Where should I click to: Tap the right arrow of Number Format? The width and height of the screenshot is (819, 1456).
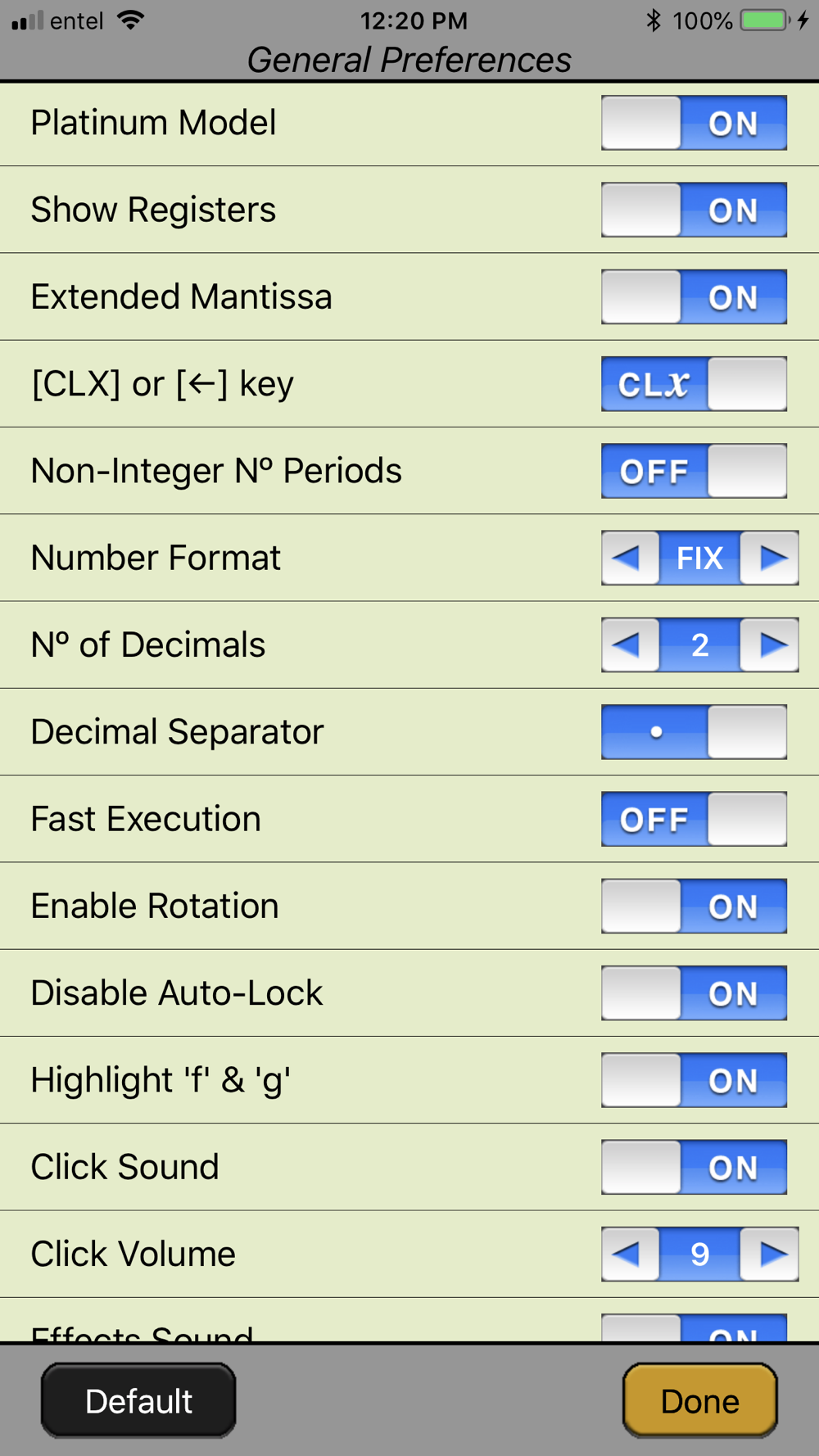tap(769, 558)
